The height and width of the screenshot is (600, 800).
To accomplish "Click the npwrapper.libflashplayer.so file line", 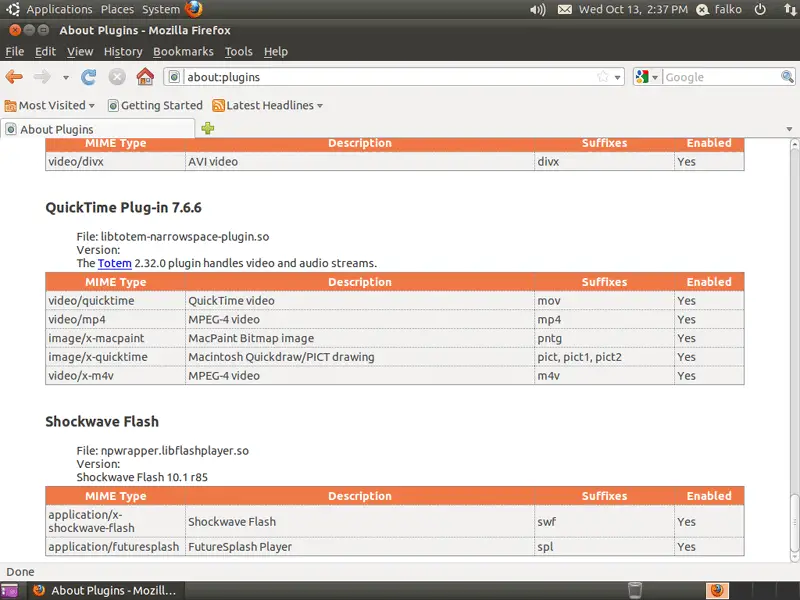I will (163, 451).
